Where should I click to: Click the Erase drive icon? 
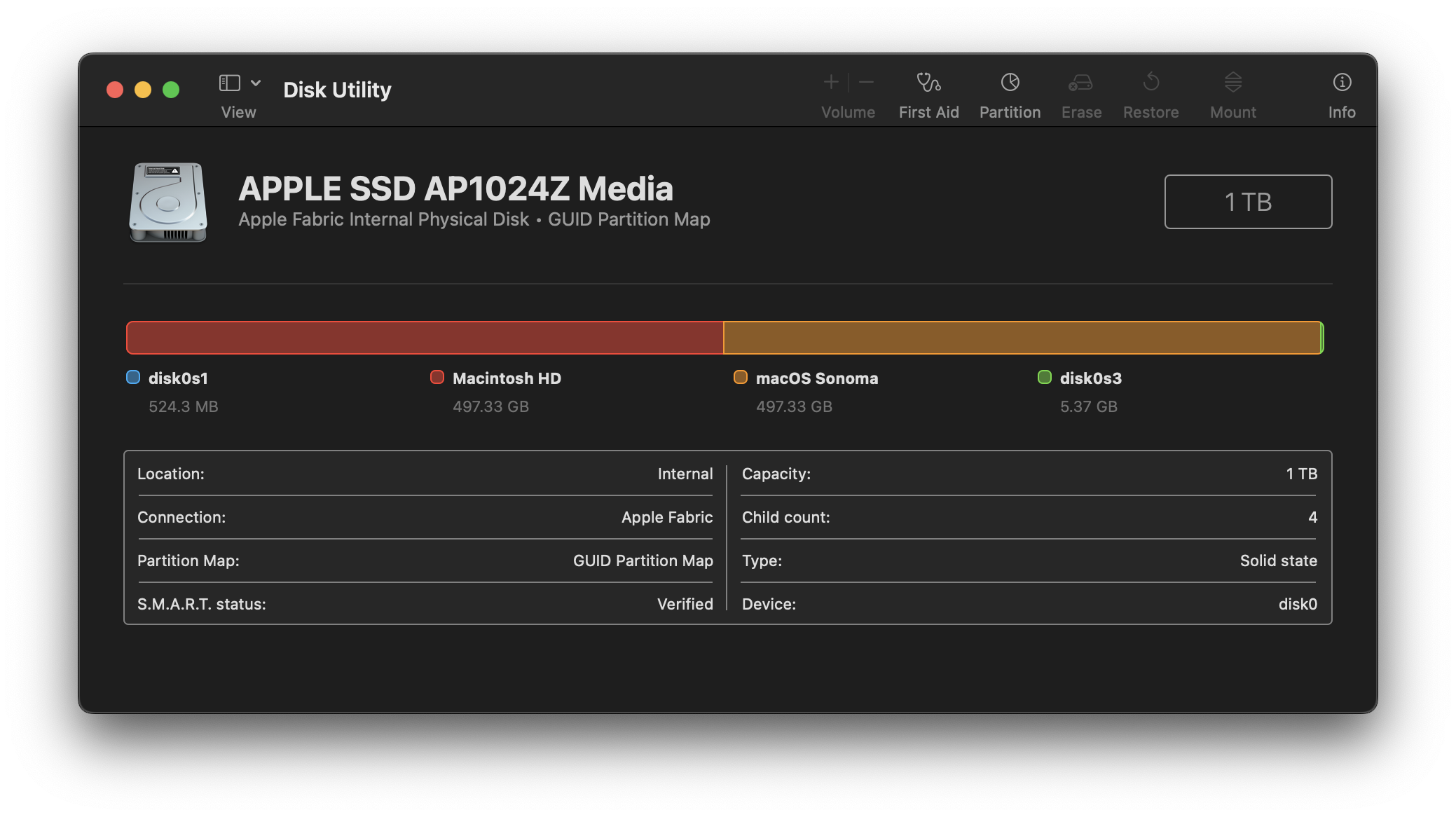tap(1080, 83)
